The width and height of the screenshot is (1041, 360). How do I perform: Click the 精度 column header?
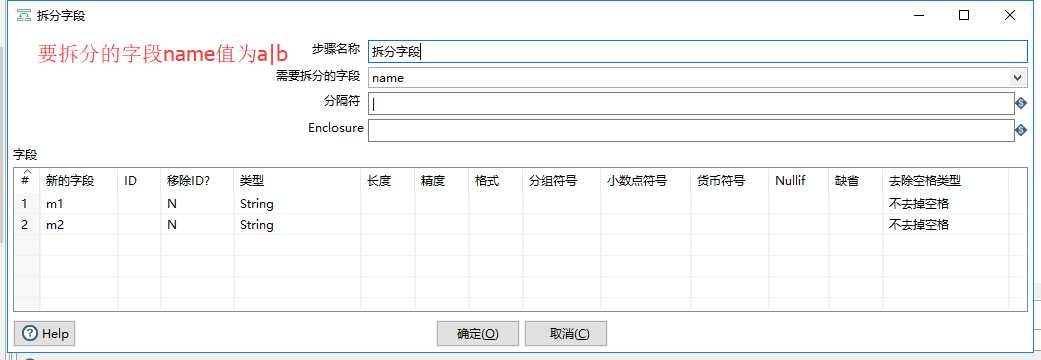tap(442, 181)
